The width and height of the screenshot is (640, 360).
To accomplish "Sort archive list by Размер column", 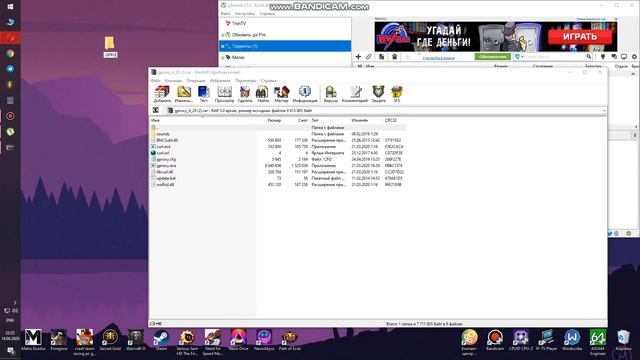I will coord(274,120).
